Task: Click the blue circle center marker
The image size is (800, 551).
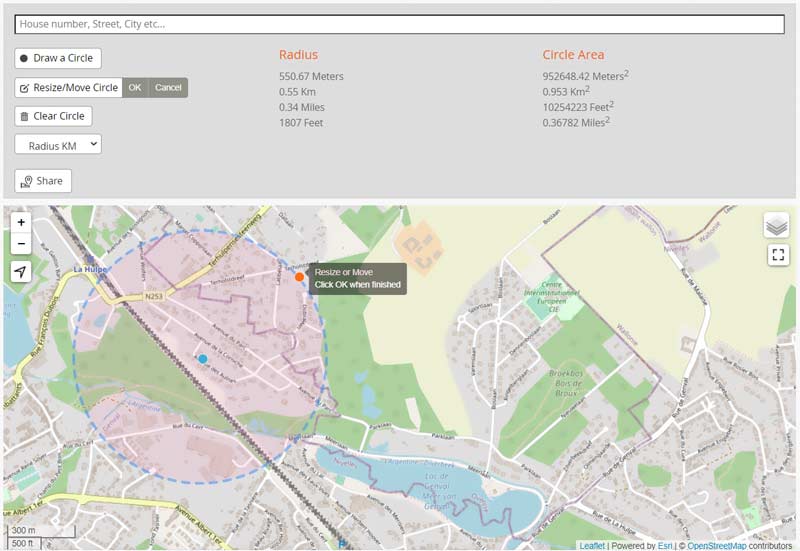Action: 202,358
